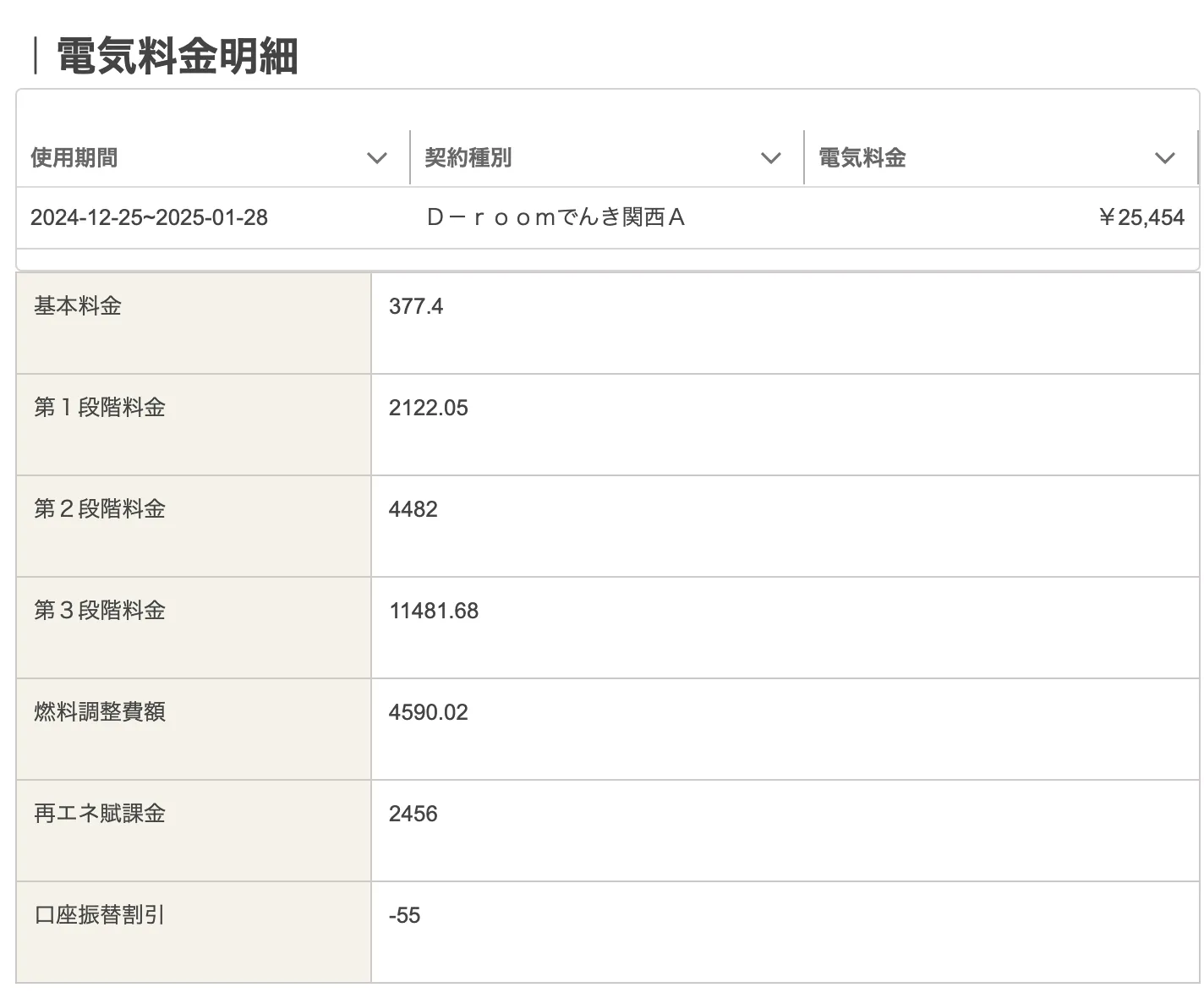Select the value 377.4
This screenshot has width=1204, height=993.
(x=416, y=306)
